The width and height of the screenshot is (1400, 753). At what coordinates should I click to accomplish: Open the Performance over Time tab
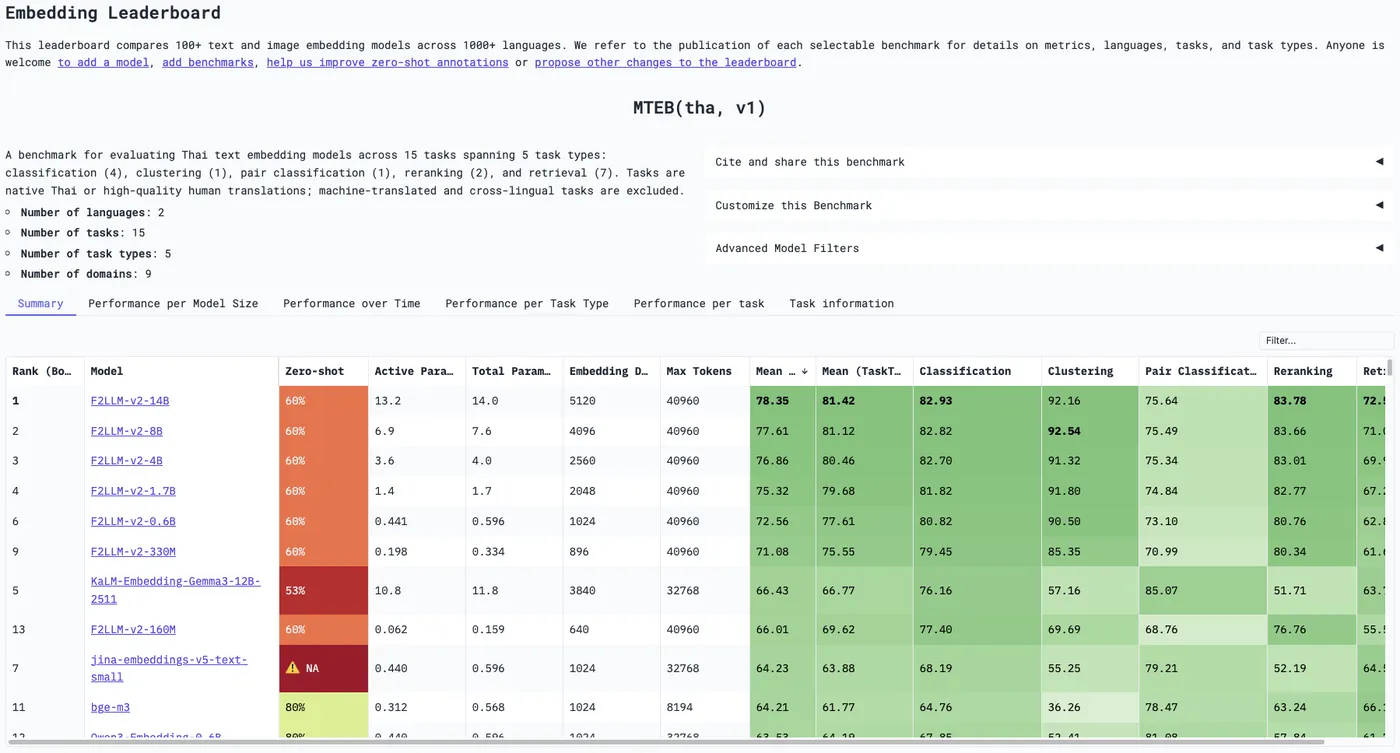[351, 303]
